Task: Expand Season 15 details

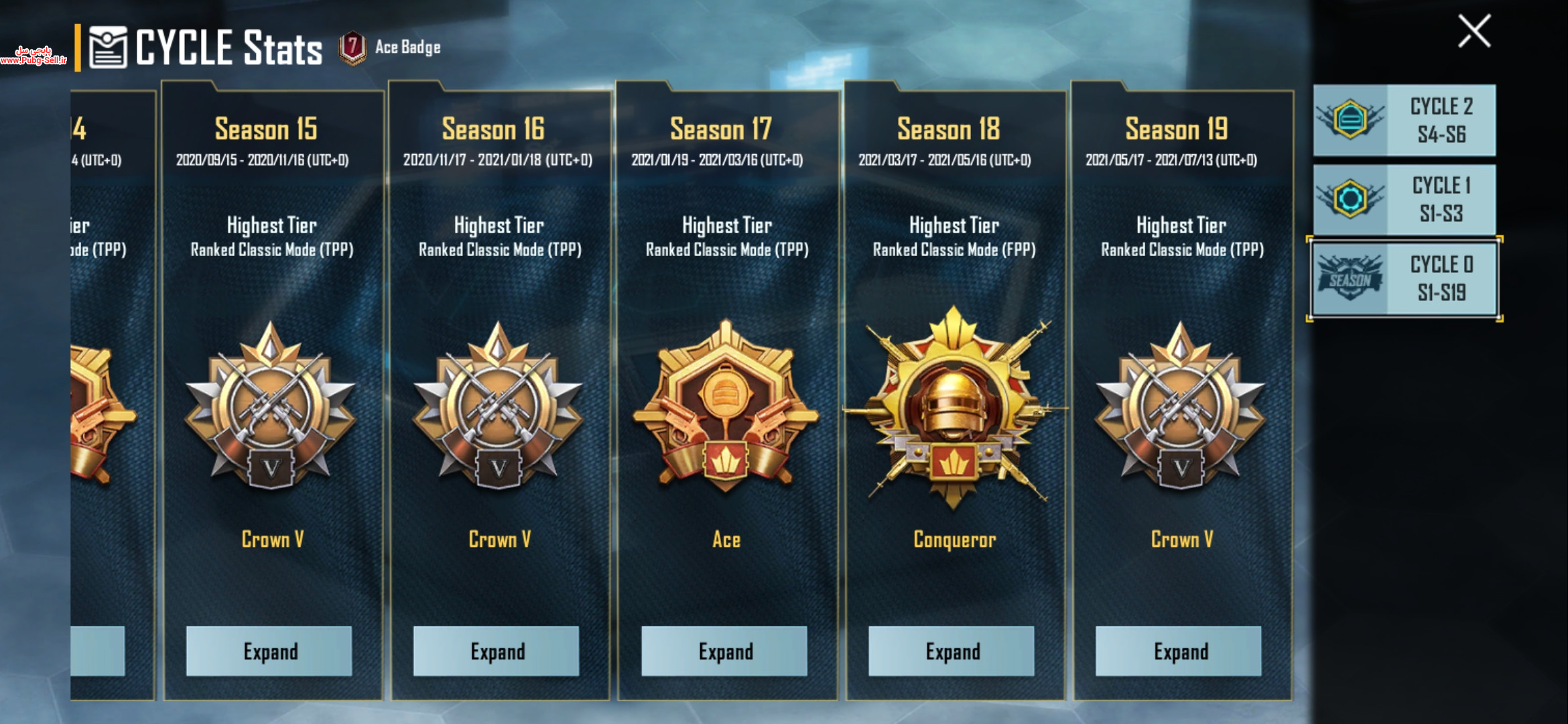Action: [269, 651]
